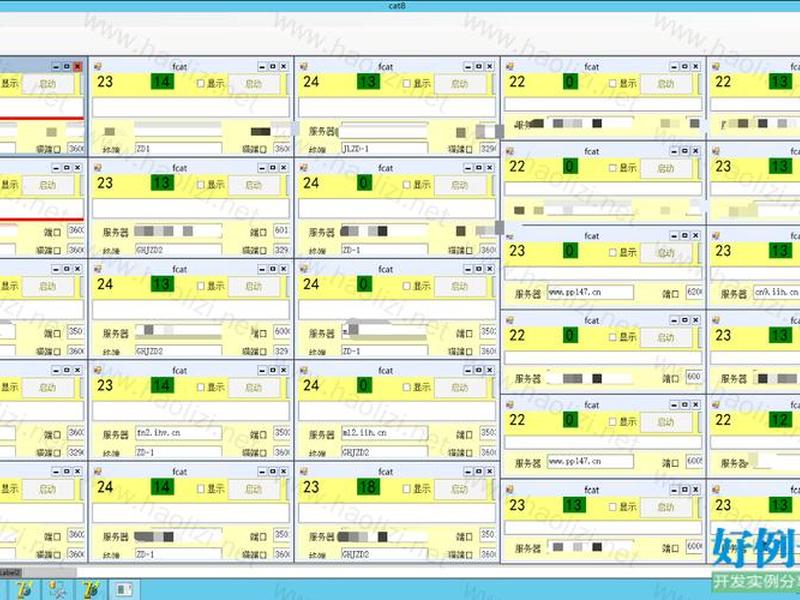Screen dimensions: 800x600
Task: Click 启动 button in JLZD-1 terminal window
Action: (460, 84)
